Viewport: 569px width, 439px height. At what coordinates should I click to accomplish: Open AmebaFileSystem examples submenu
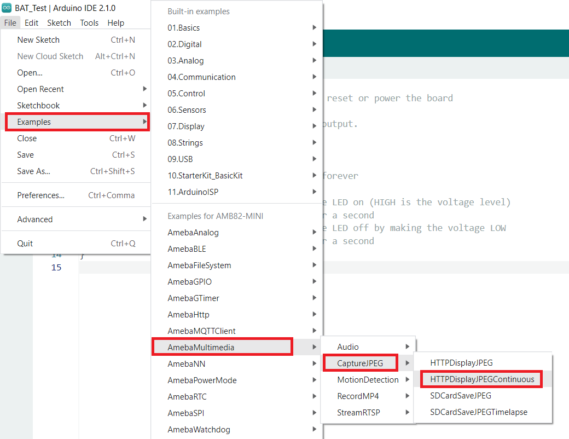(237, 265)
